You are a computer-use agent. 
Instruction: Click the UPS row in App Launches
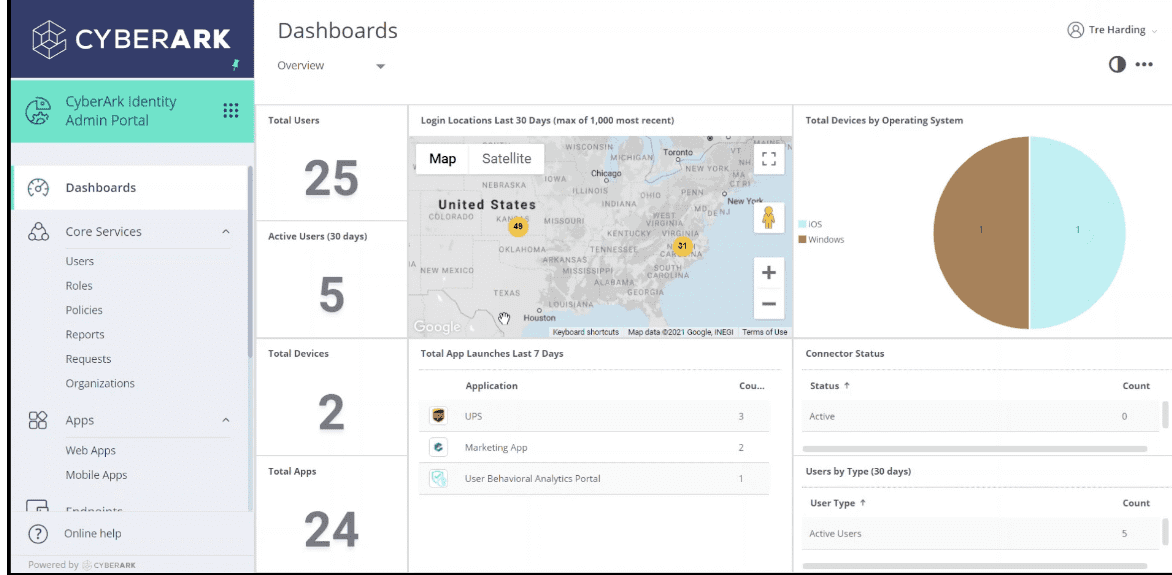pos(594,416)
